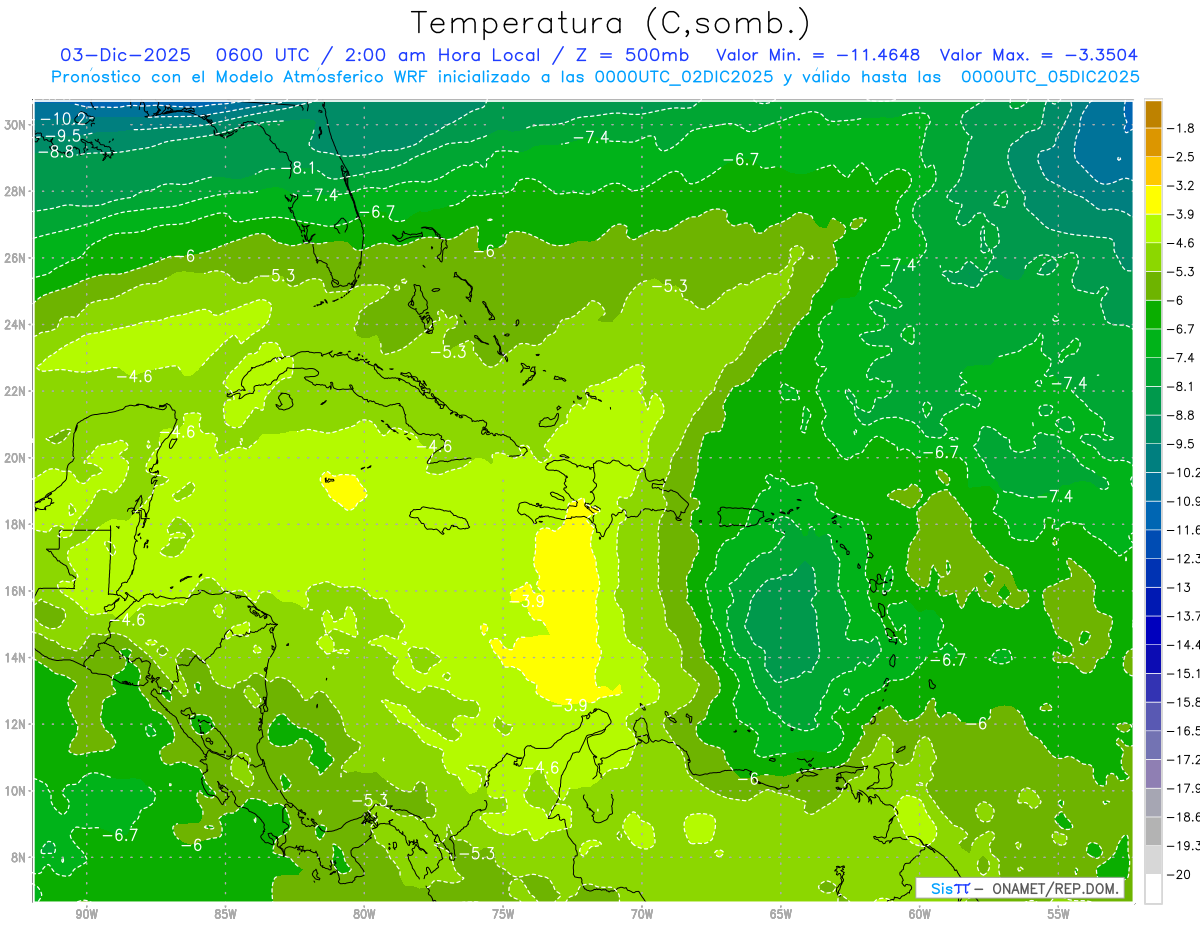Click the '30N' latitude axis label

[x=16, y=124]
